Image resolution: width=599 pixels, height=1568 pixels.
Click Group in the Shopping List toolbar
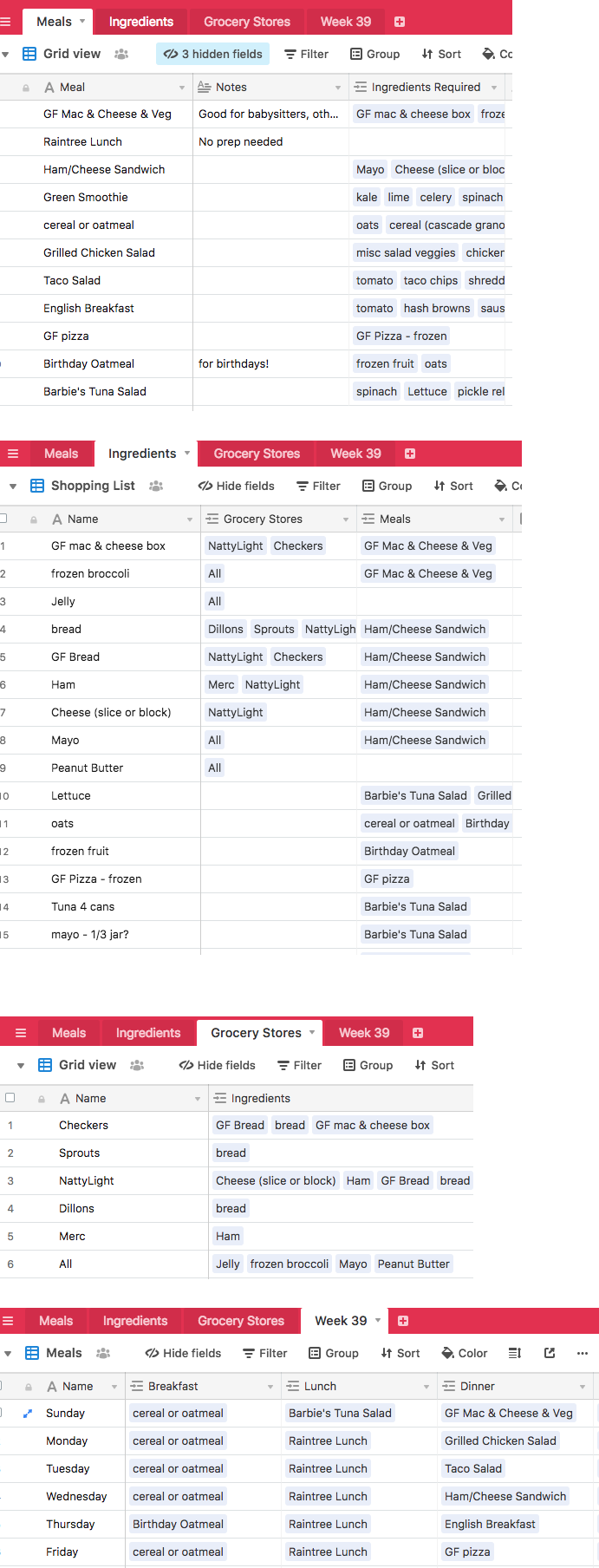tap(387, 486)
